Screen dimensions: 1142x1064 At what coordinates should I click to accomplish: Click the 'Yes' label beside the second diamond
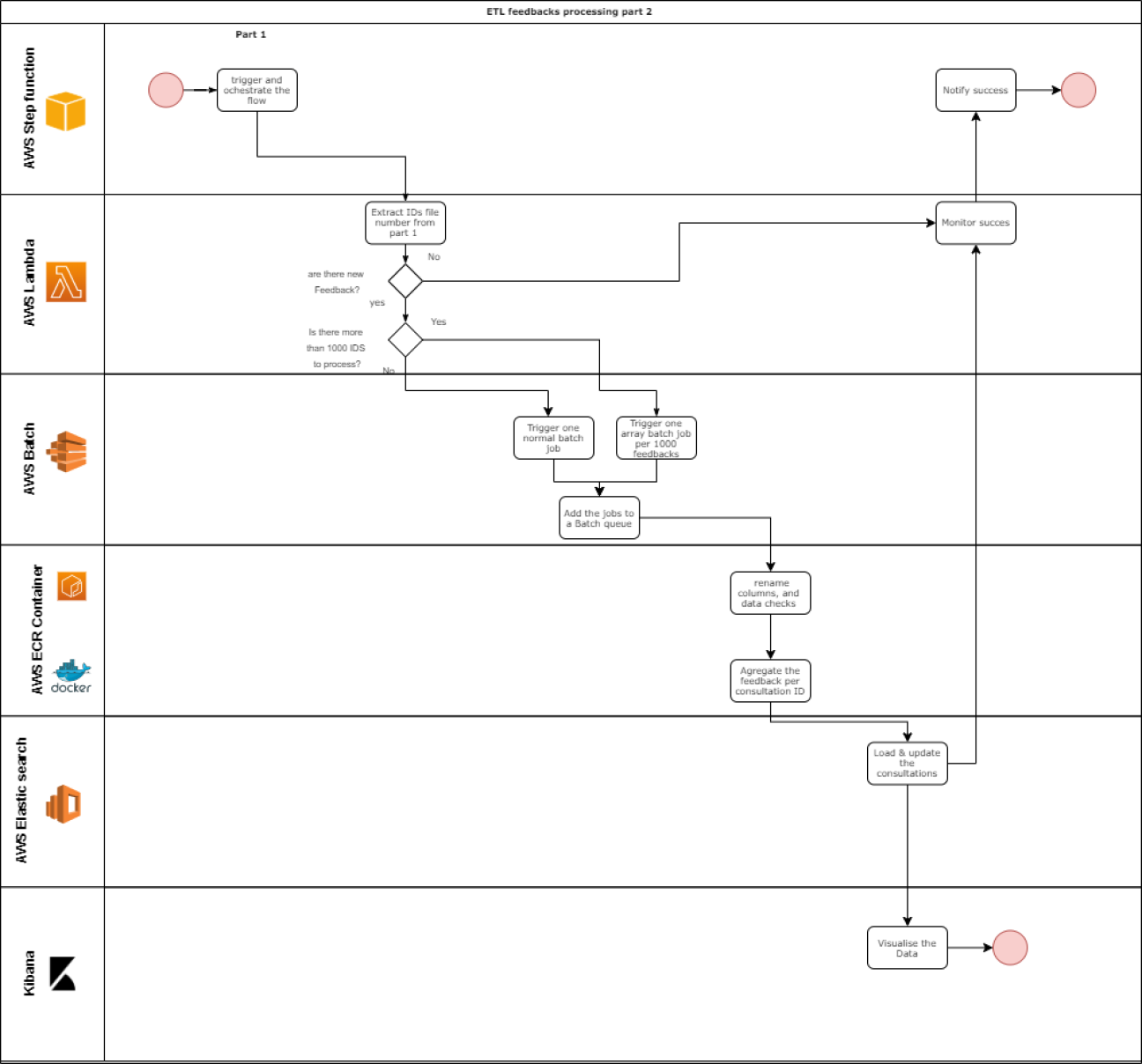coord(438,322)
